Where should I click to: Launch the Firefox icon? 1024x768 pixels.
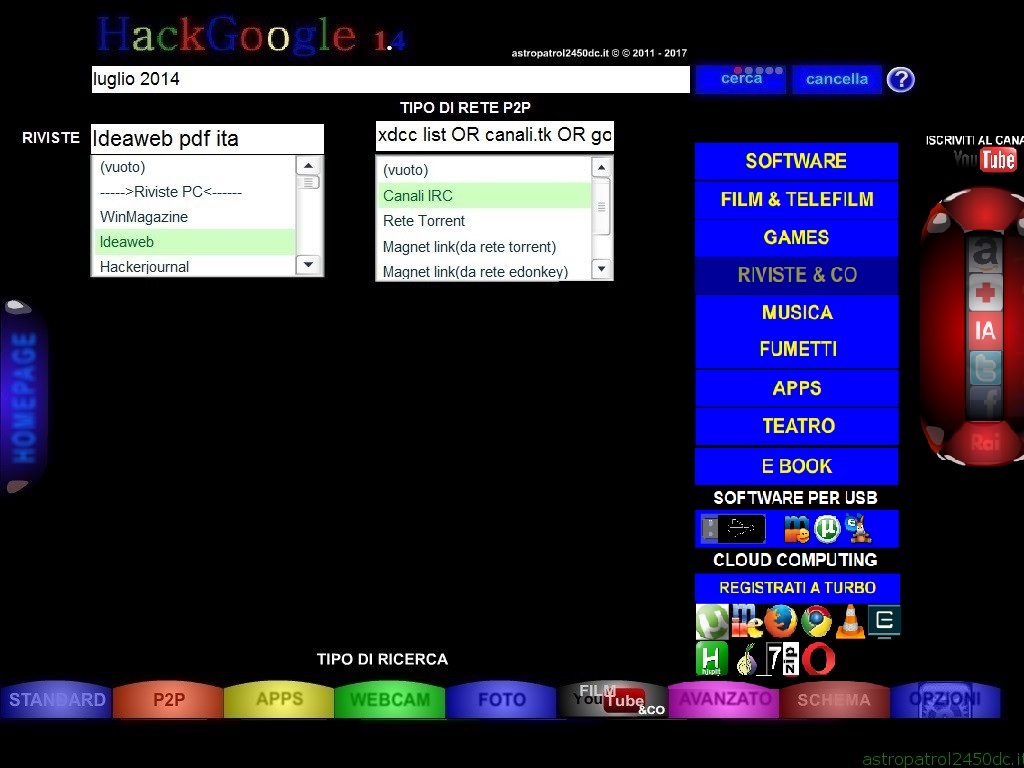pos(780,621)
